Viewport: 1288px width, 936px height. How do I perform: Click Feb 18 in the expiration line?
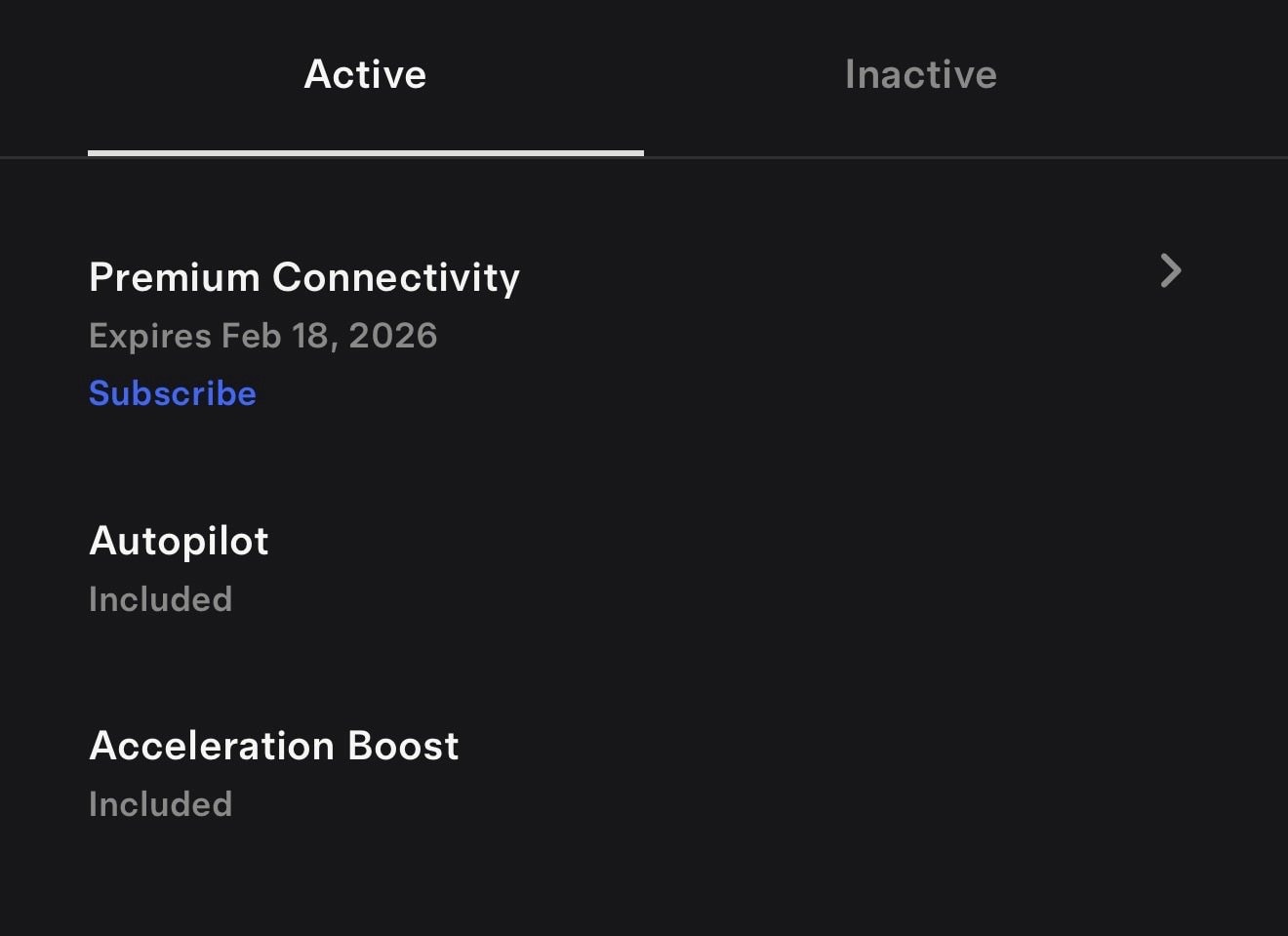point(275,336)
